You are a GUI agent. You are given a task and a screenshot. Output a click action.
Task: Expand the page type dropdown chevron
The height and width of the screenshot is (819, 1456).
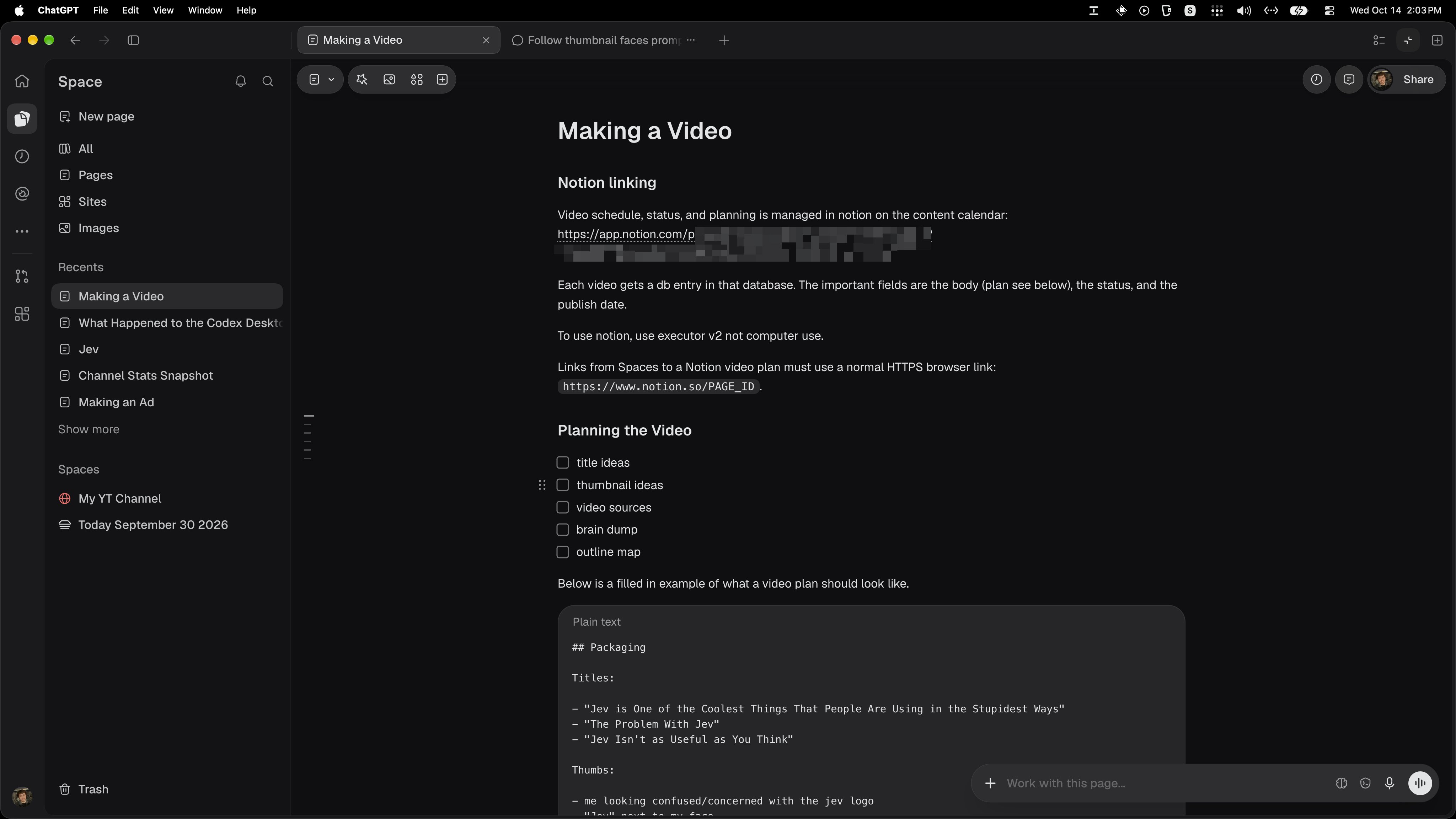click(x=331, y=79)
